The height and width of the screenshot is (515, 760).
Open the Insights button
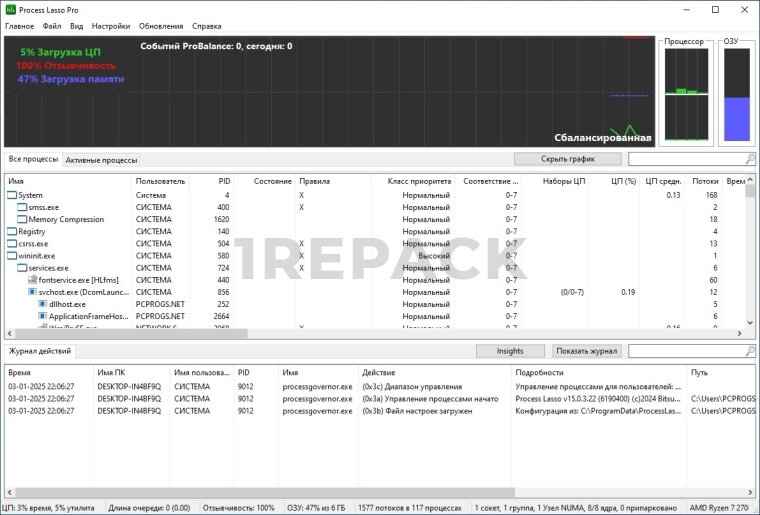509,352
